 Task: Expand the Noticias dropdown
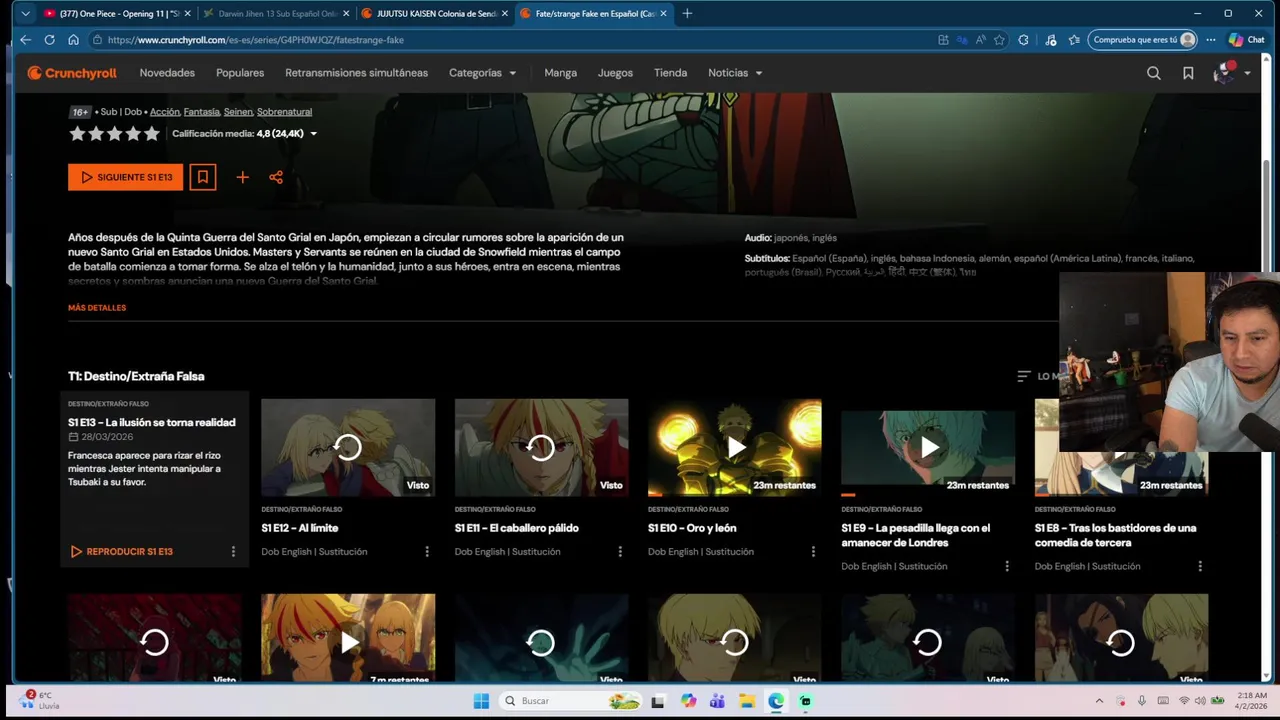[x=735, y=73]
